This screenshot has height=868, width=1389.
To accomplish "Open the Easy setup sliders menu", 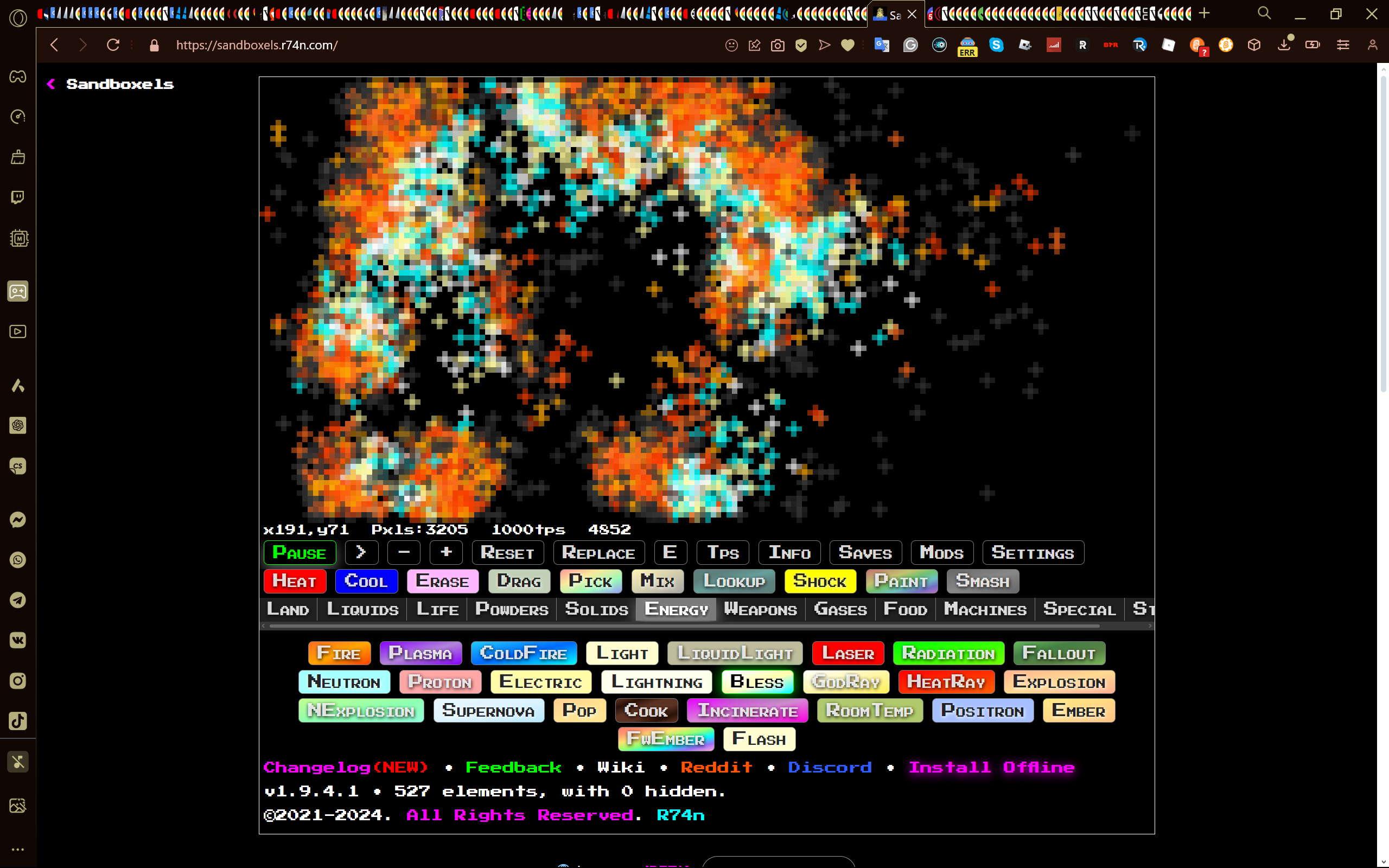I will [x=1343, y=45].
